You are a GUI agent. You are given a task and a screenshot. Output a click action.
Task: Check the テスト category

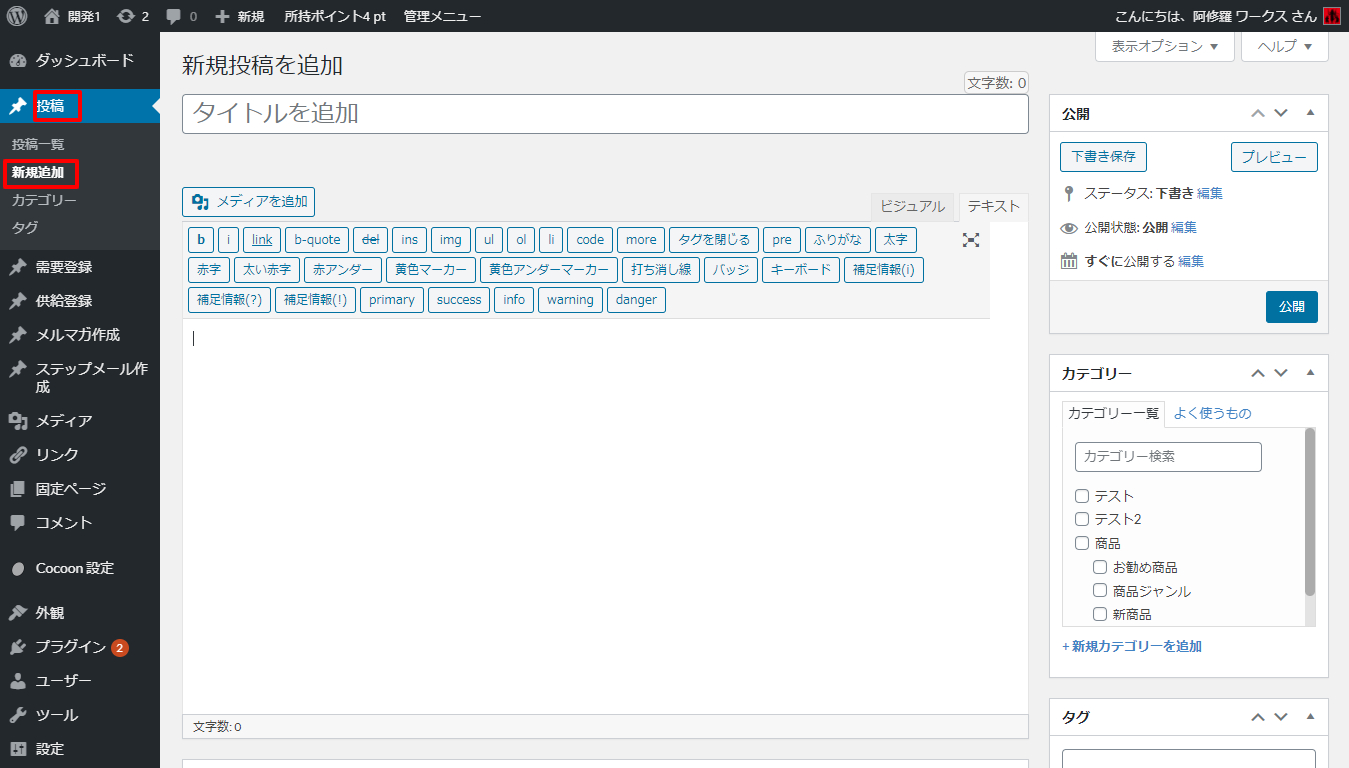click(1082, 496)
